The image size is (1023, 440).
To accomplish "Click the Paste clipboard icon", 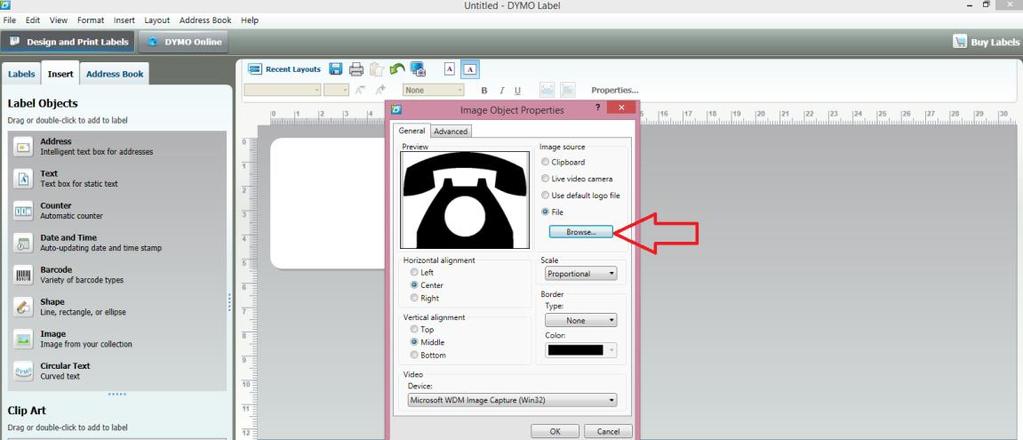I will (376, 69).
